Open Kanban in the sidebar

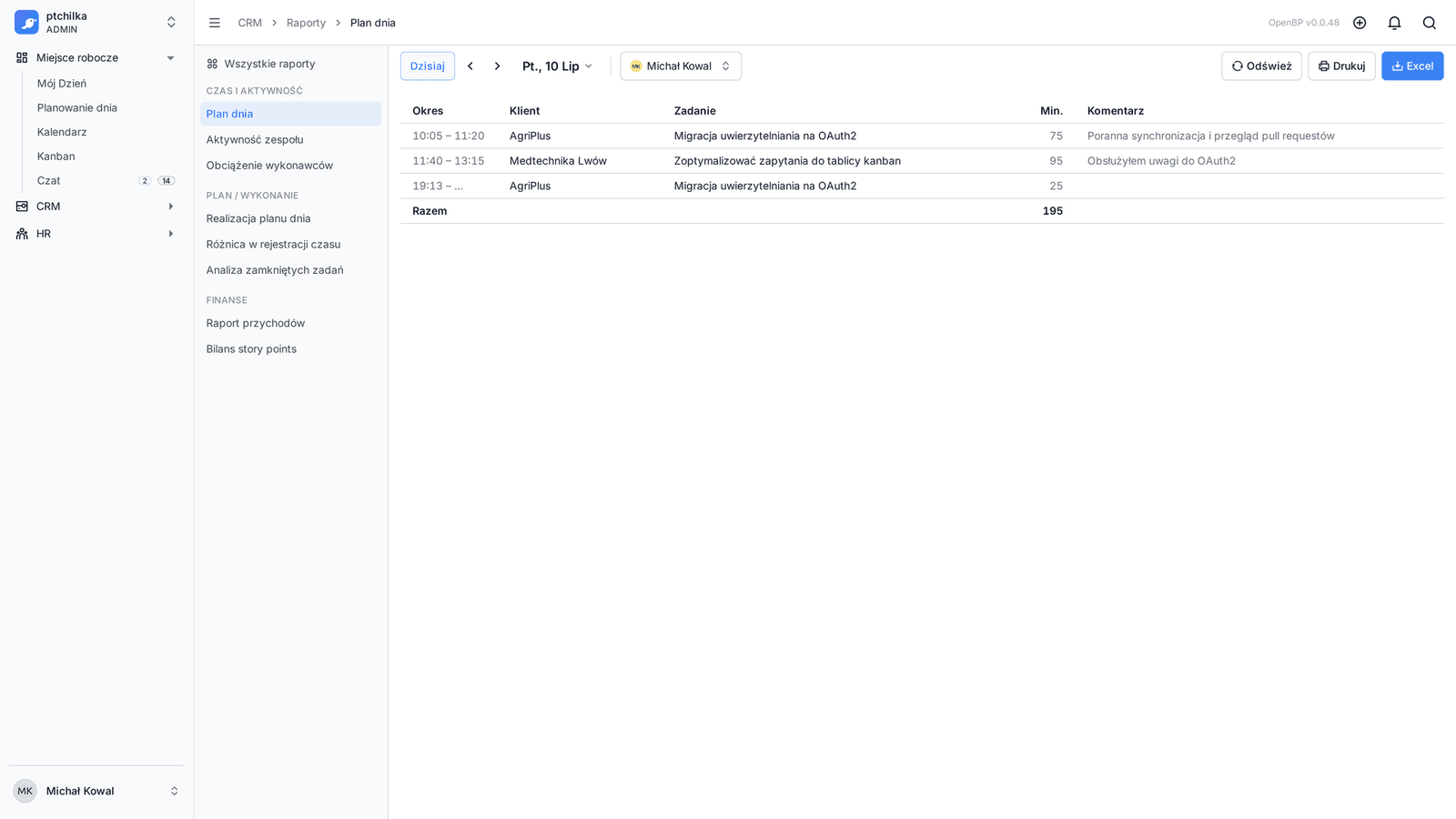(x=56, y=157)
